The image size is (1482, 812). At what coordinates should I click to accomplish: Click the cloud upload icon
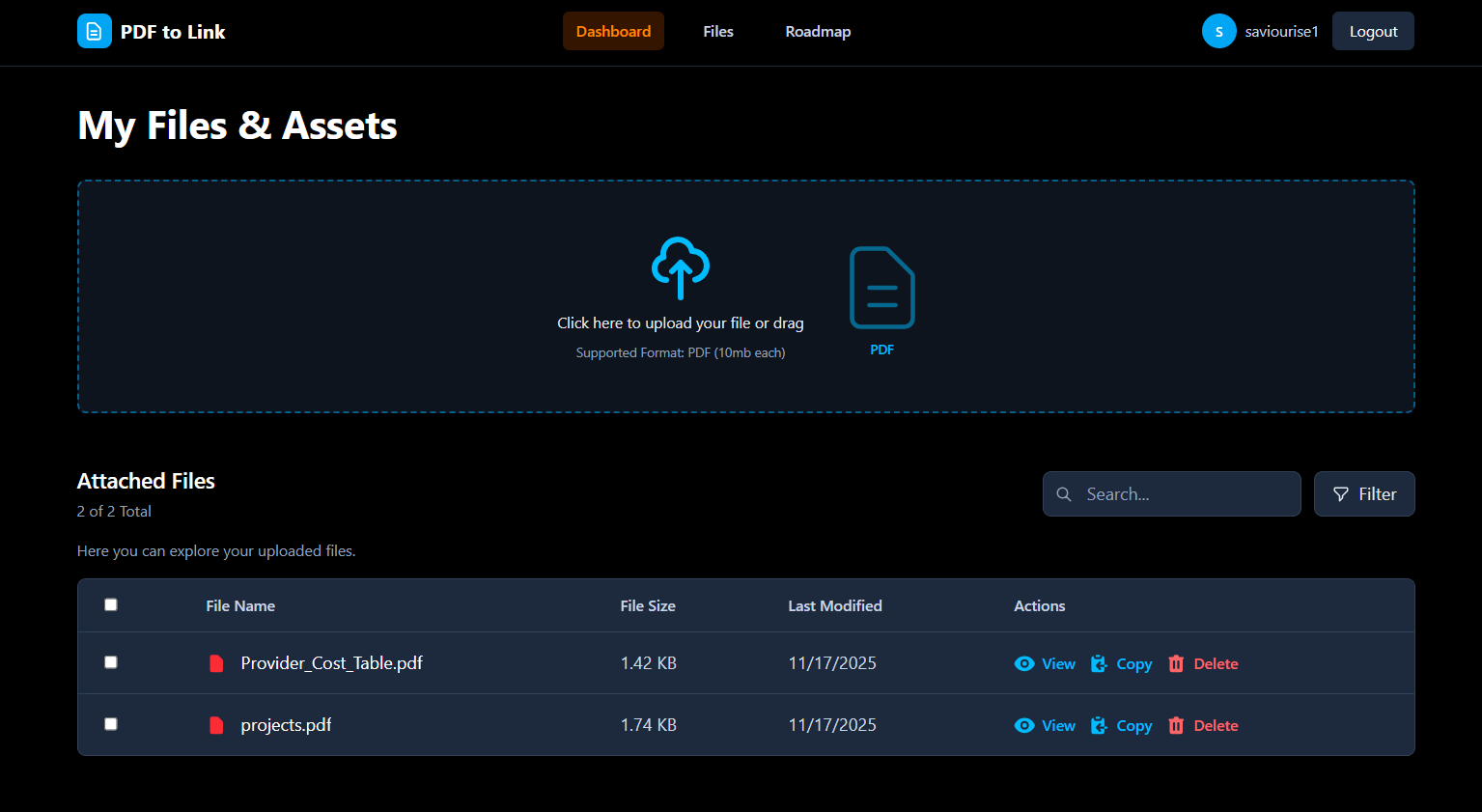click(x=681, y=267)
